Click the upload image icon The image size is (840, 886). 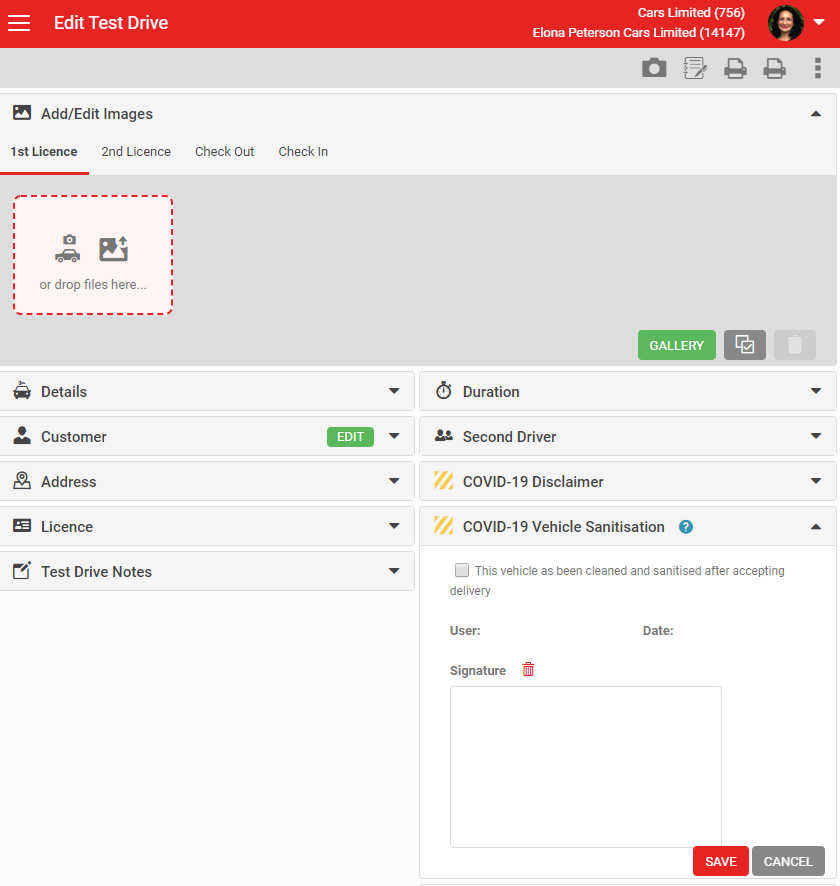click(x=114, y=249)
